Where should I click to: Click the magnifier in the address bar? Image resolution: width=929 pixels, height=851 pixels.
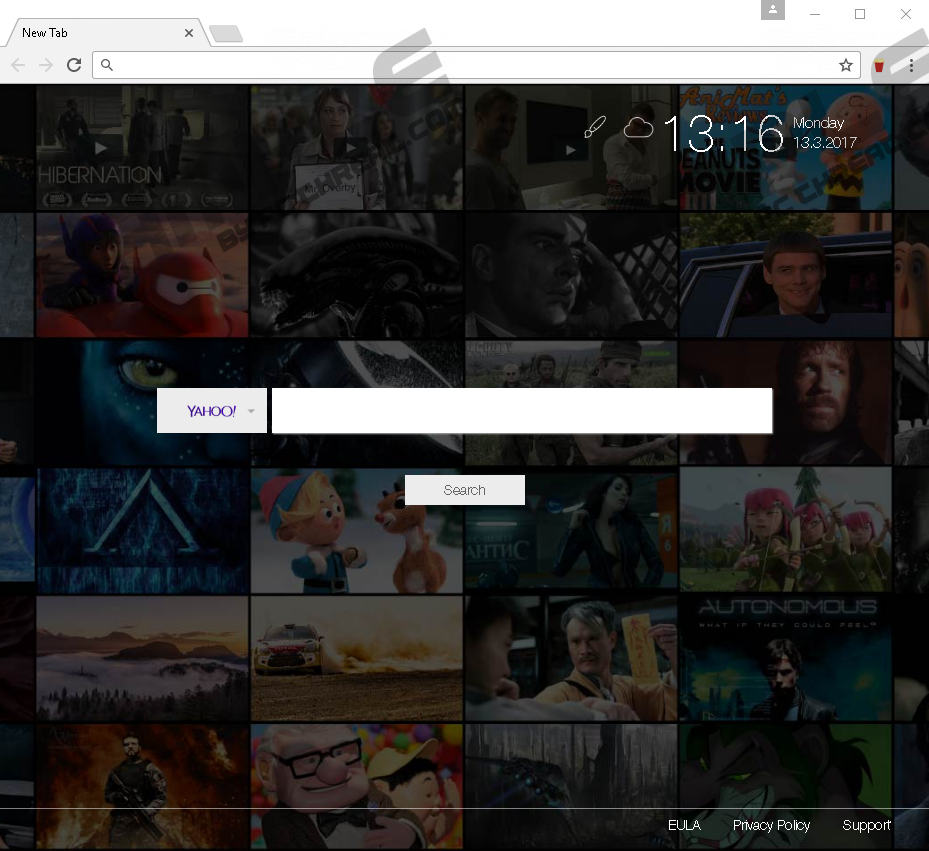[107, 65]
